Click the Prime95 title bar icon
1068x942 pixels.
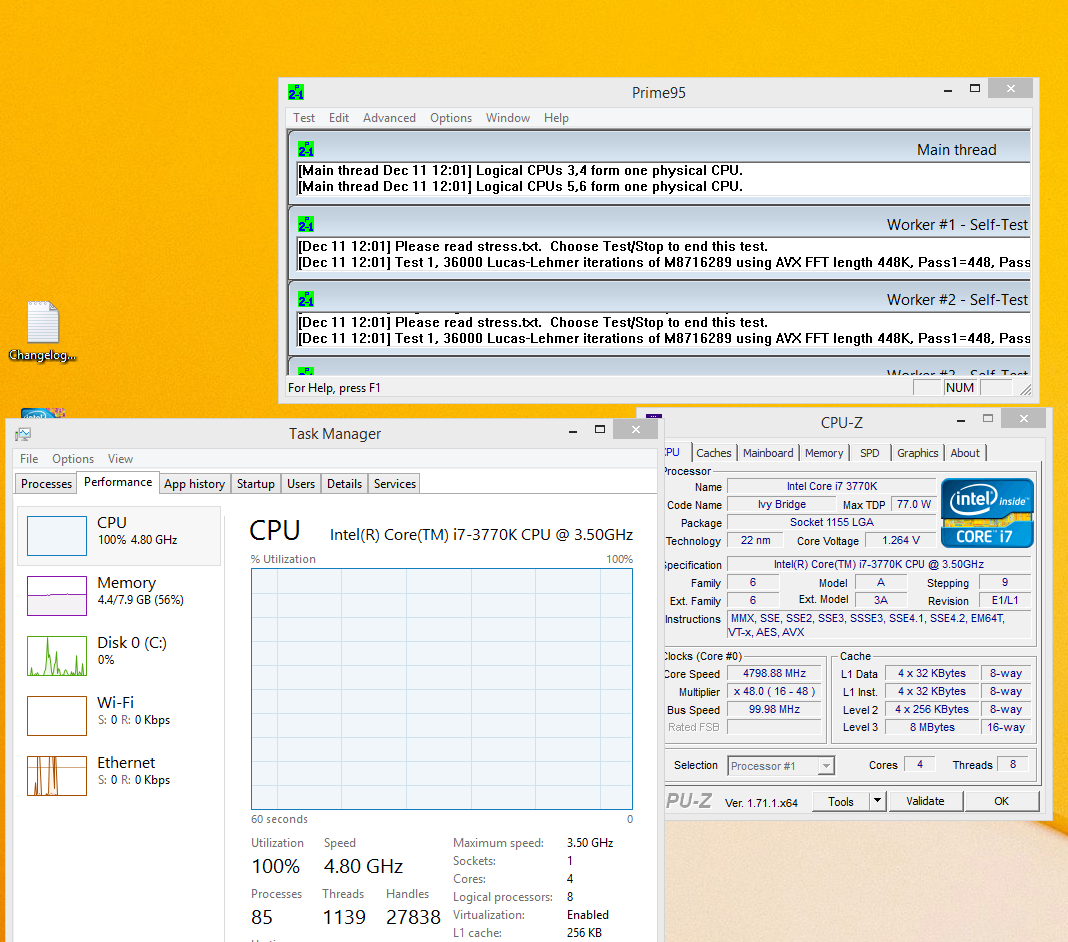pyautogui.click(x=296, y=92)
